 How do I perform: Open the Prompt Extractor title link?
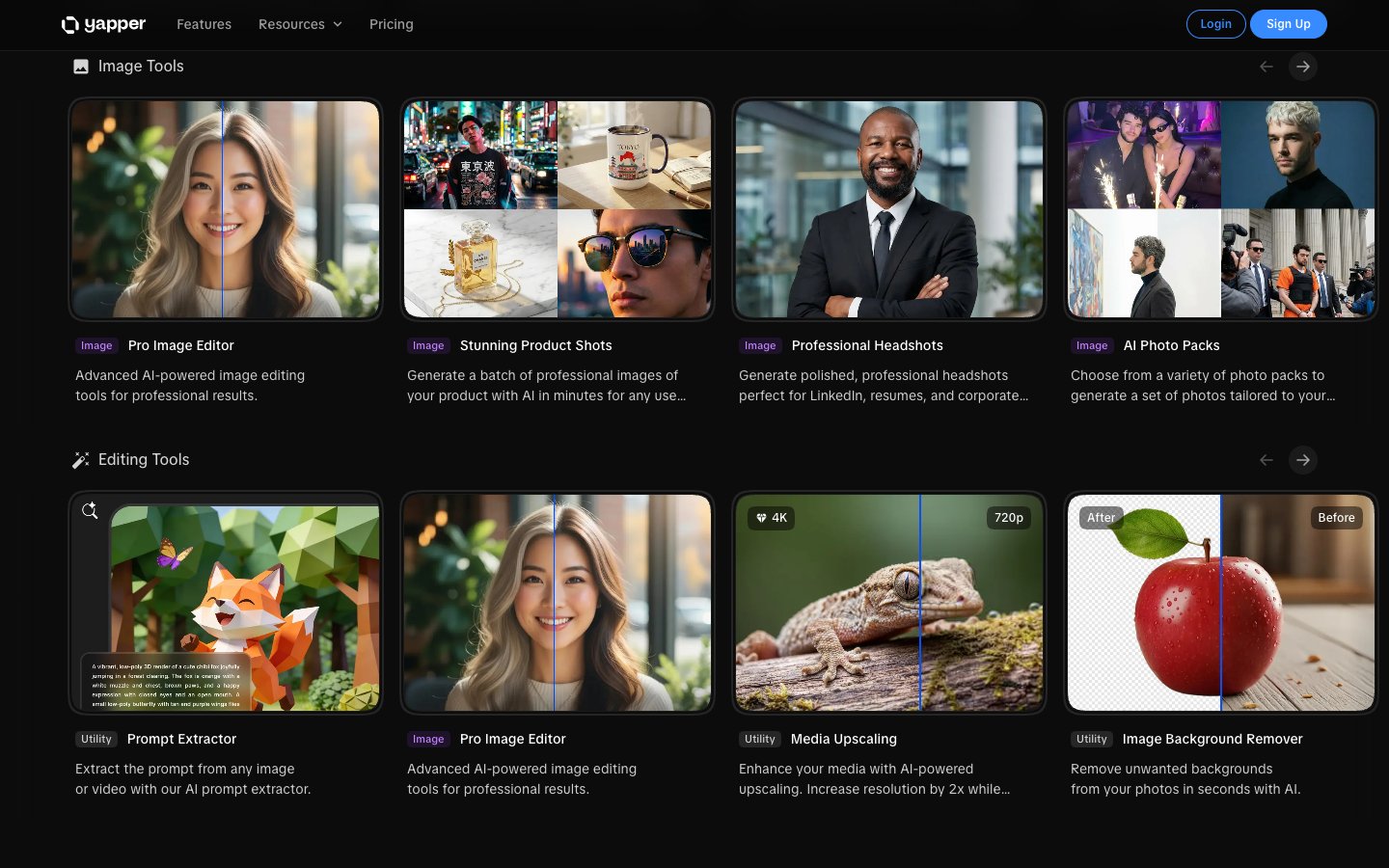(181, 739)
